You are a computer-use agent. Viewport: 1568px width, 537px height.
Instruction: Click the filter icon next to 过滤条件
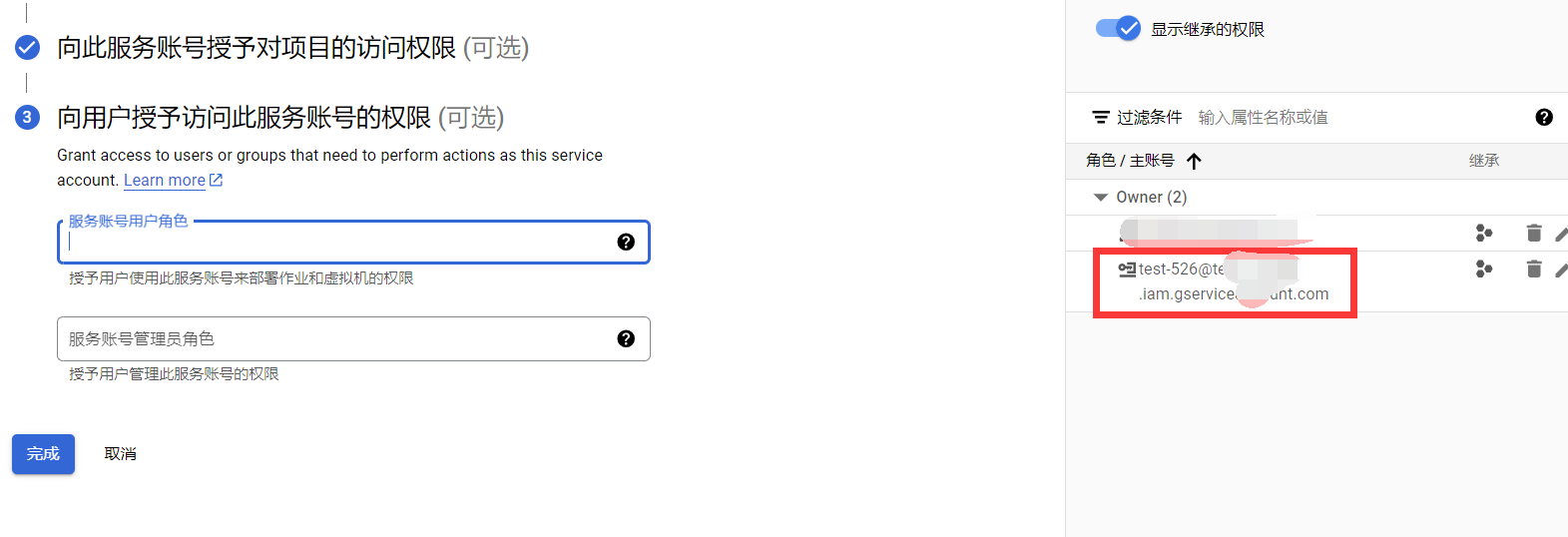[1101, 118]
